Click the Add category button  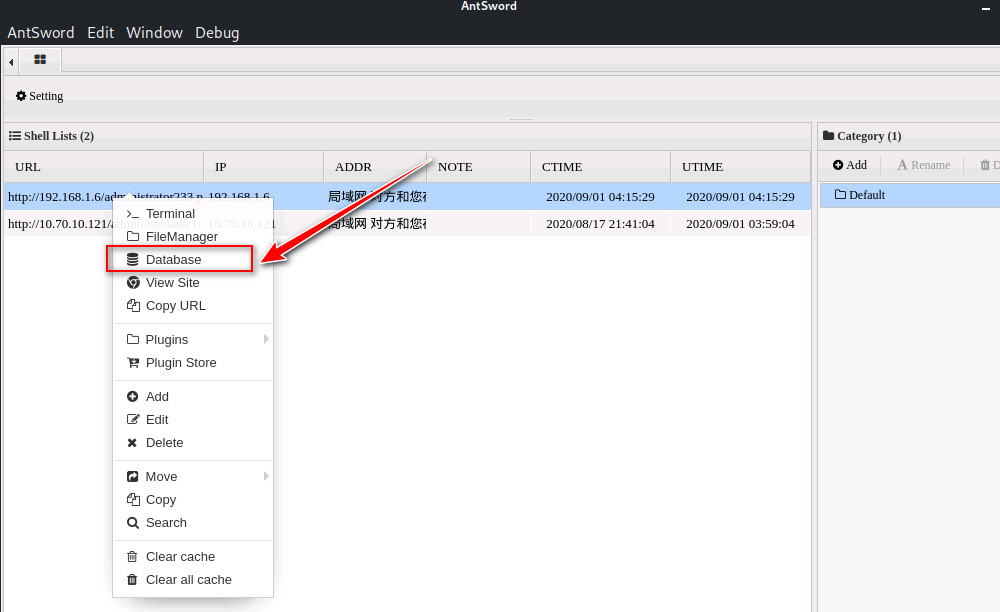click(x=850, y=165)
